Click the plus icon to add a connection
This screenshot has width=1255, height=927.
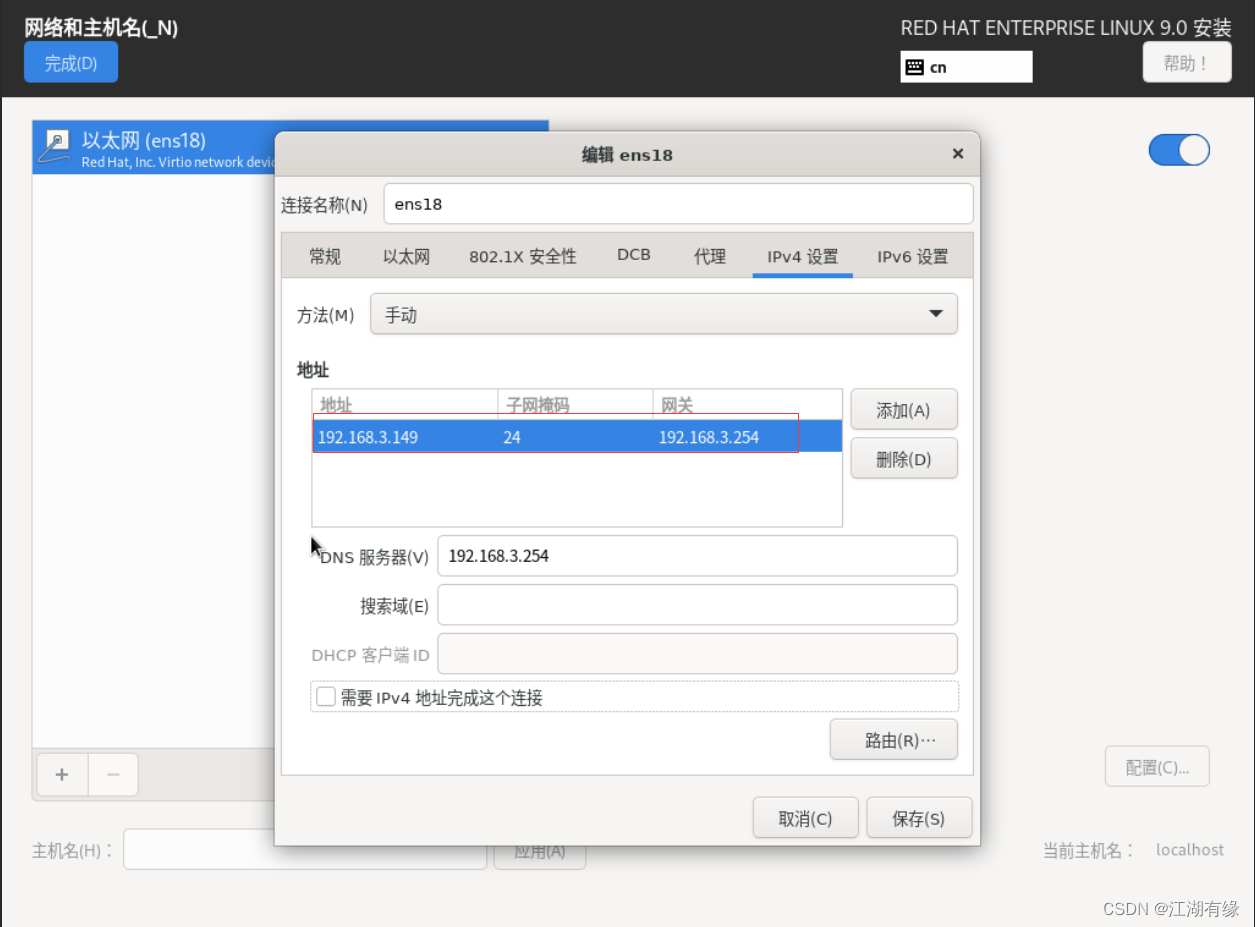click(x=61, y=774)
